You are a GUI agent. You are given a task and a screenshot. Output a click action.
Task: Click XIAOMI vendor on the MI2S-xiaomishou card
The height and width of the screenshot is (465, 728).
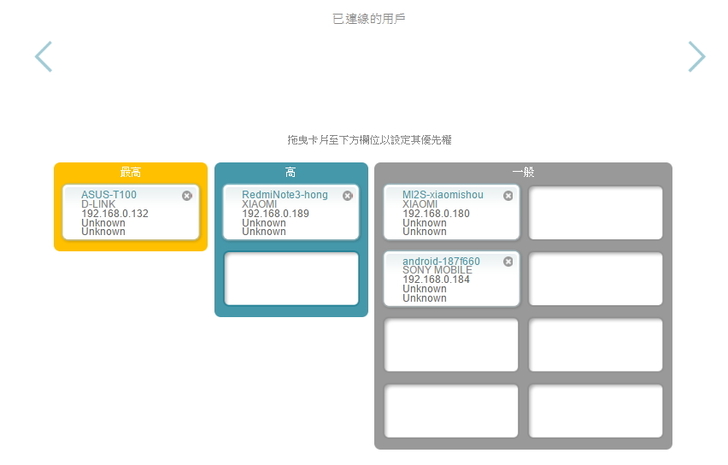[x=420, y=204]
